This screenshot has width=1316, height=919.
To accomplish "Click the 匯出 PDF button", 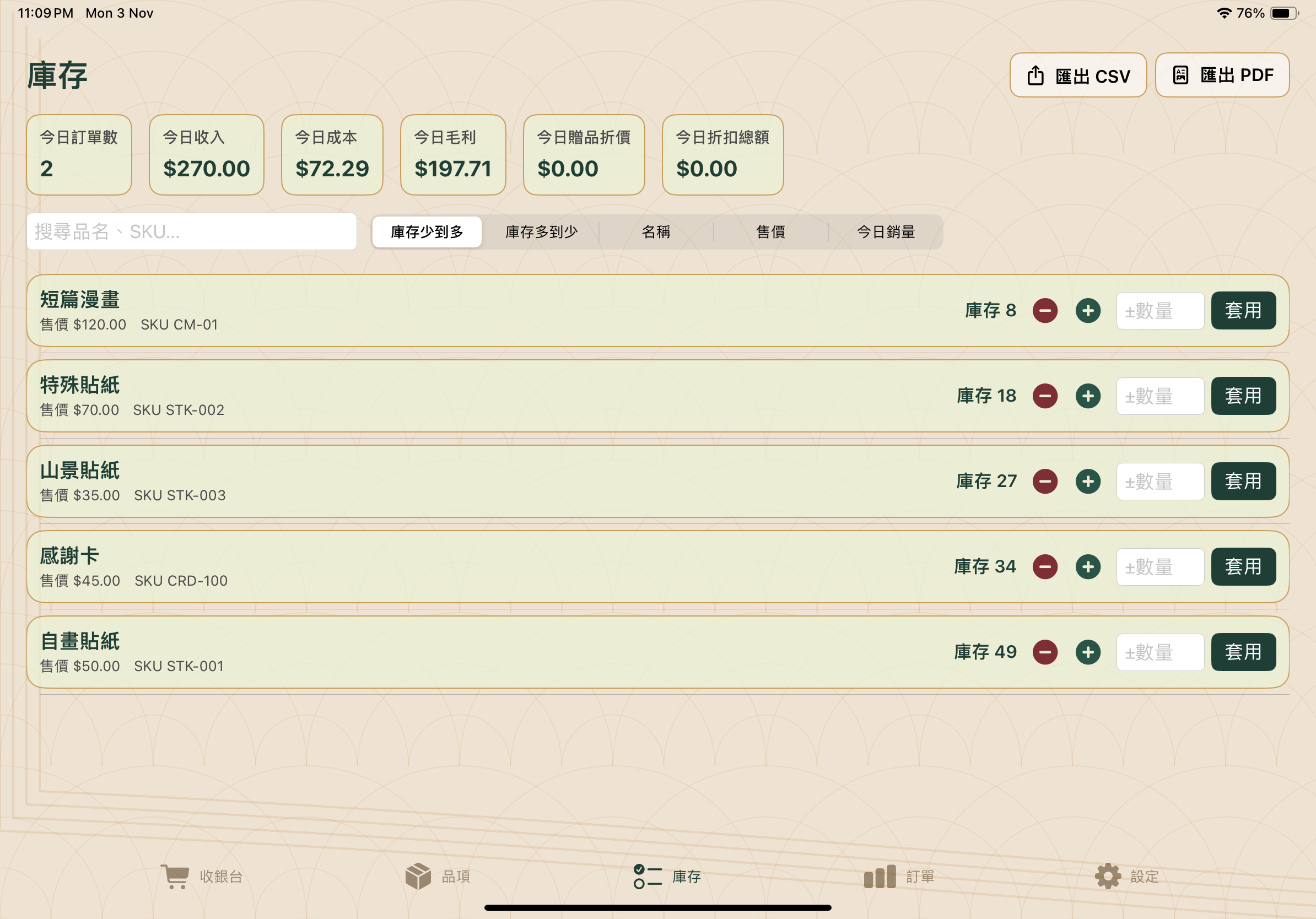I will pos(1221,75).
